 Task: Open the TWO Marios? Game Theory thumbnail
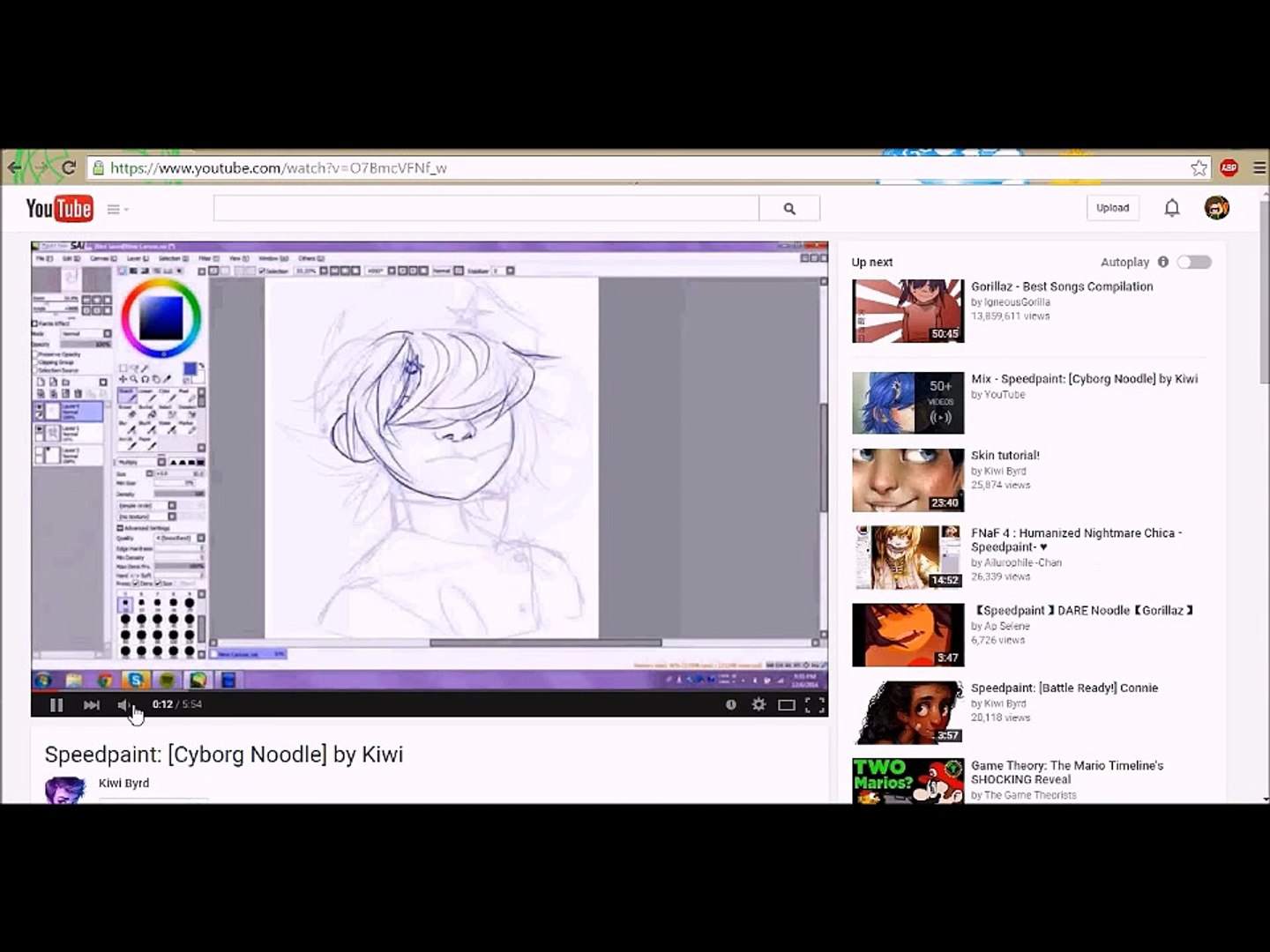pyautogui.click(x=908, y=781)
